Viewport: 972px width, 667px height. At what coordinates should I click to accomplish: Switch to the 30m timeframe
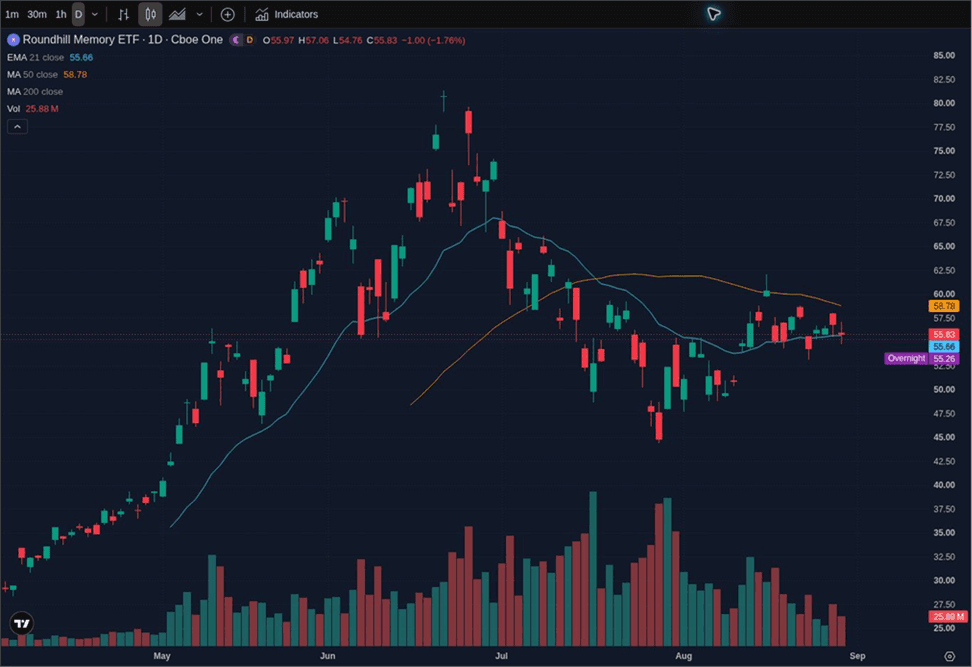tap(37, 14)
